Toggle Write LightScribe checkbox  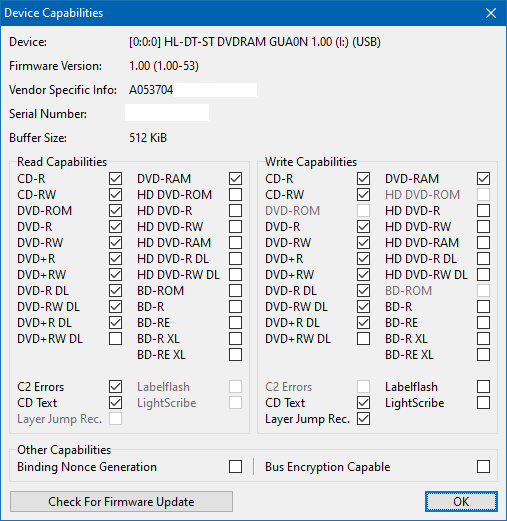(483, 403)
